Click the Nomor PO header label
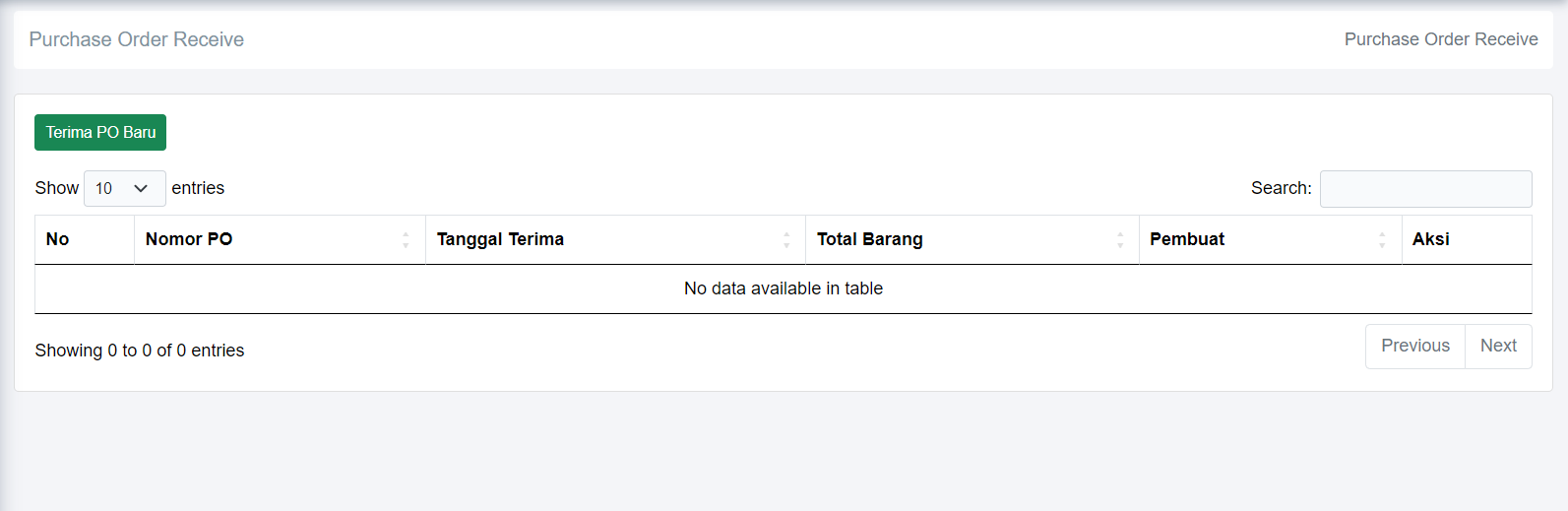1568x511 pixels. pyautogui.click(x=189, y=239)
